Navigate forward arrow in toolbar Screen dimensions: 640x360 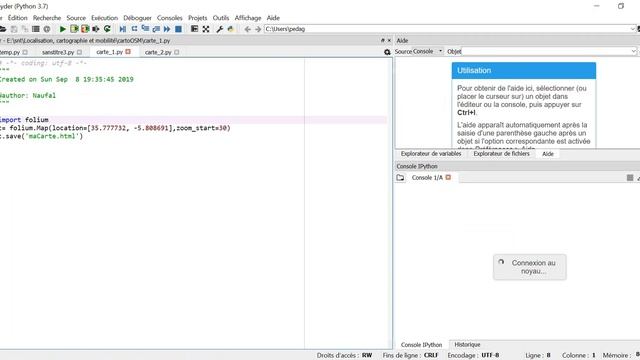pyautogui.click(x=258, y=29)
